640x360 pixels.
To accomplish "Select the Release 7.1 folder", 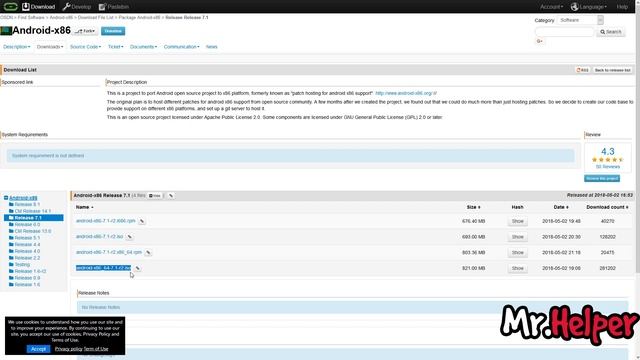I will click(x=34, y=218).
